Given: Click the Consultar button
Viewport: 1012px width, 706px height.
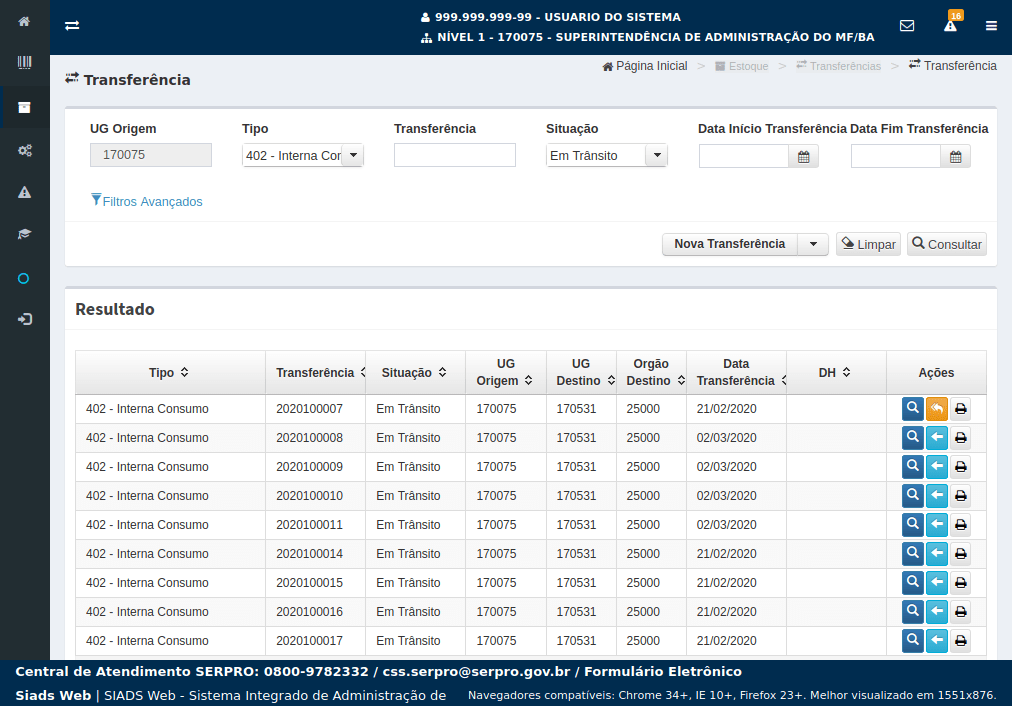Looking at the screenshot, I should pyautogui.click(x=947, y=244).
